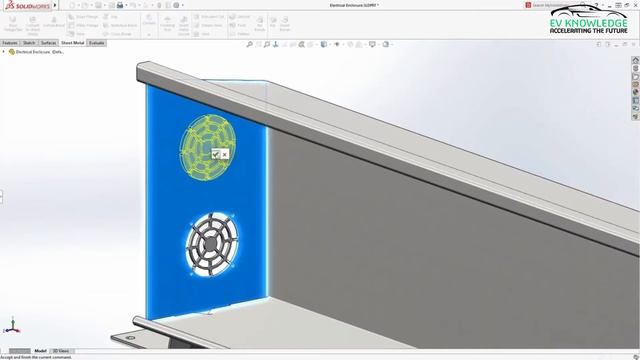The image size is (640, 360).
Task: Select Lofted-Bend tool
Action: coord(53,22)
